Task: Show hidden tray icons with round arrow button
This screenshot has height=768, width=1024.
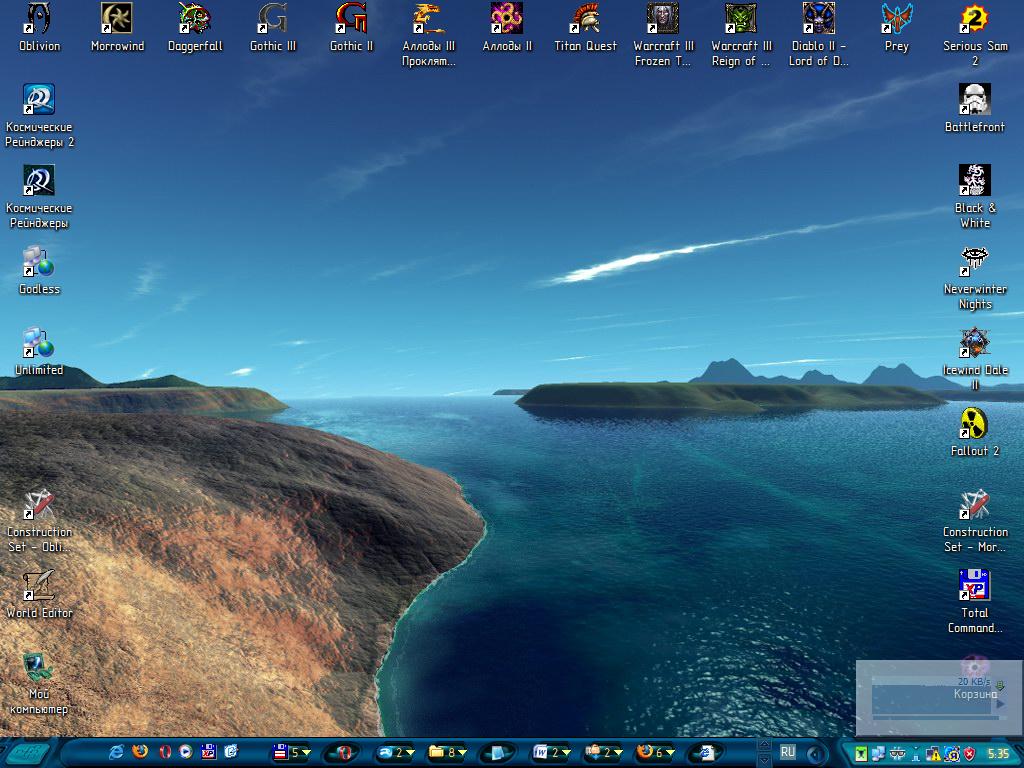Action: coord(815,754)
